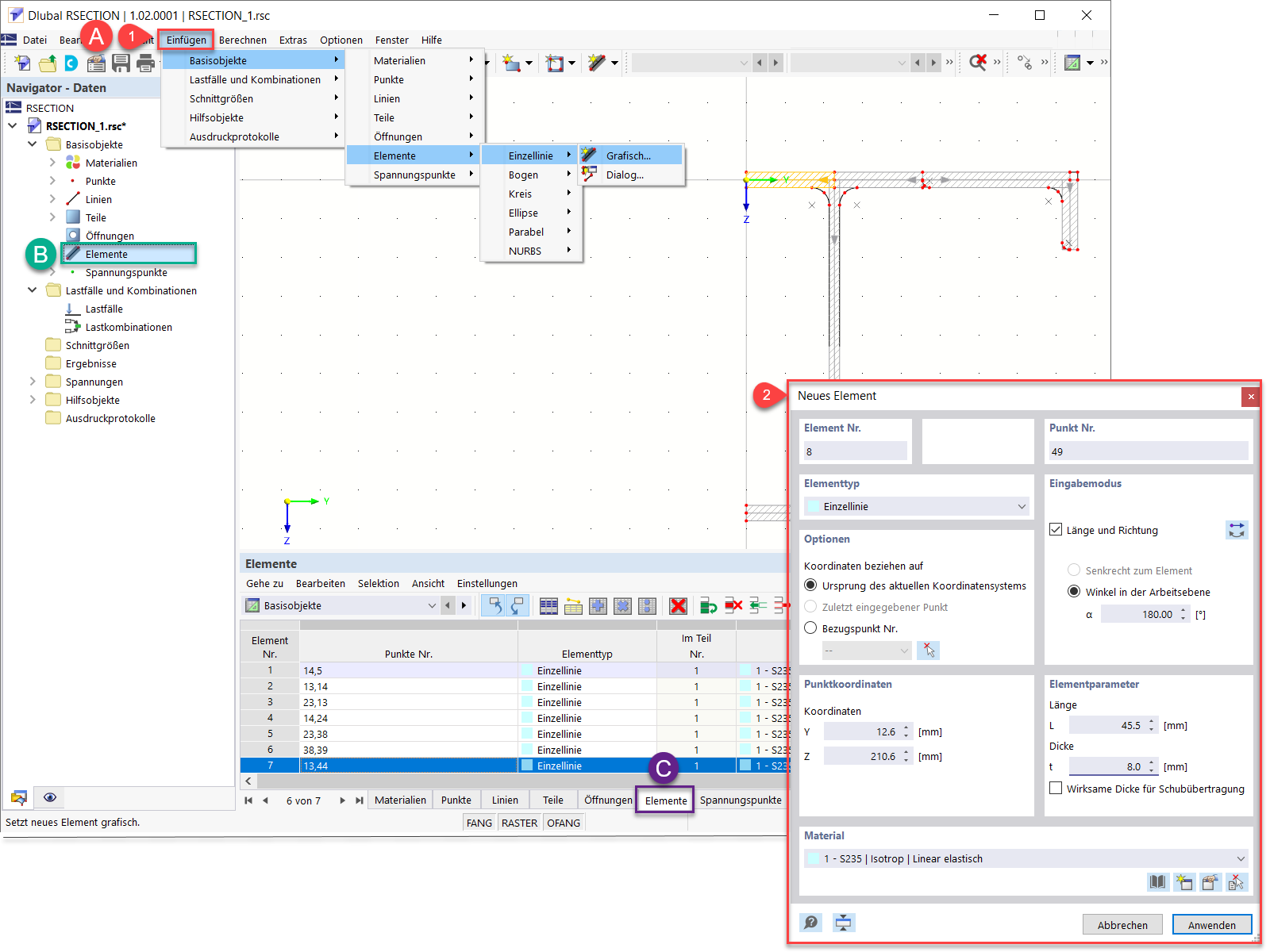This screenshot has height=952, width=1270.
Task: Expand the Hilfsobjekte tree node
Action: 33,400
